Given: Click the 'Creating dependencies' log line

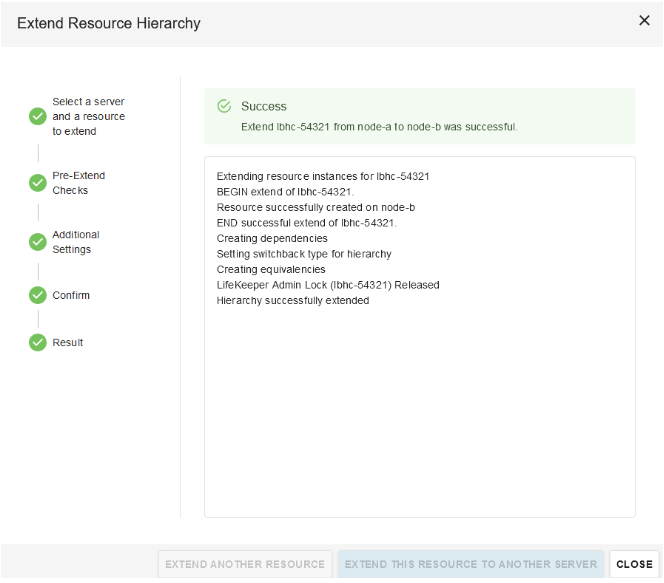Looking at the screenshot, I should pos(272,238).
